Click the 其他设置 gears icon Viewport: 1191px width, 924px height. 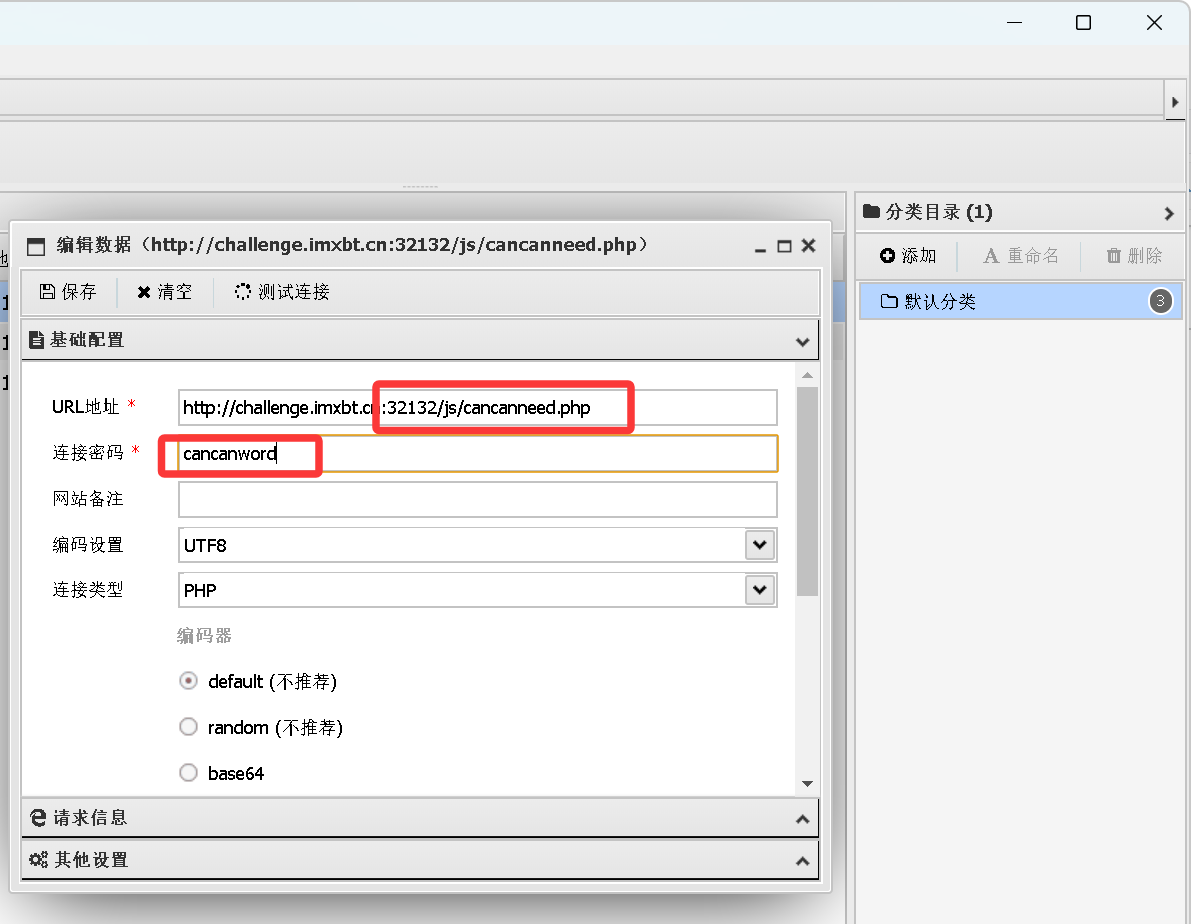(38, 859)
